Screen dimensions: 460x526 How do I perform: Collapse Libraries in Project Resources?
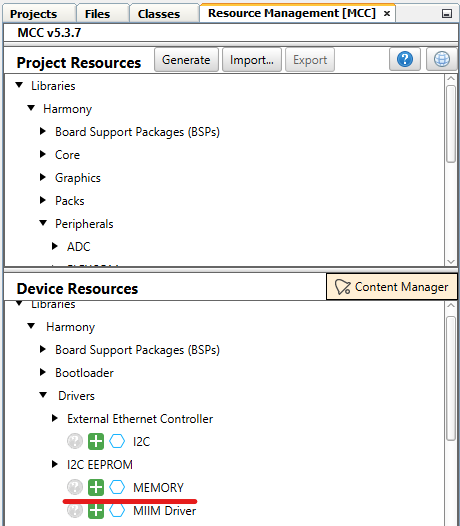[19, 85]
